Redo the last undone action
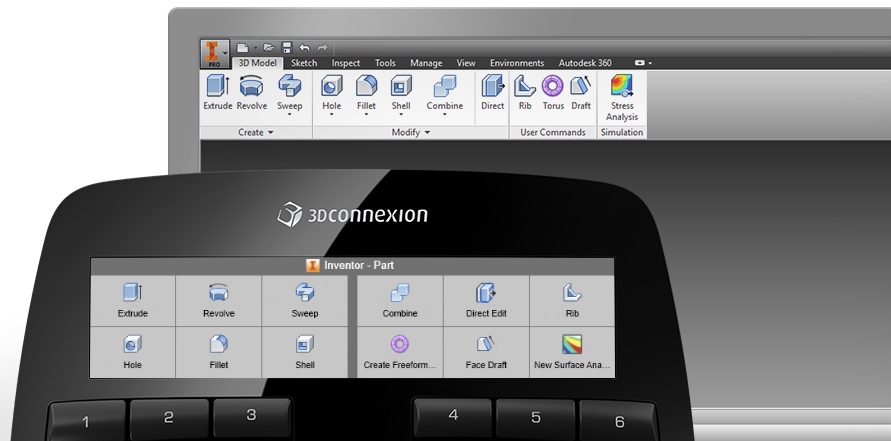The image size is (891, 441). pos(322,48)
